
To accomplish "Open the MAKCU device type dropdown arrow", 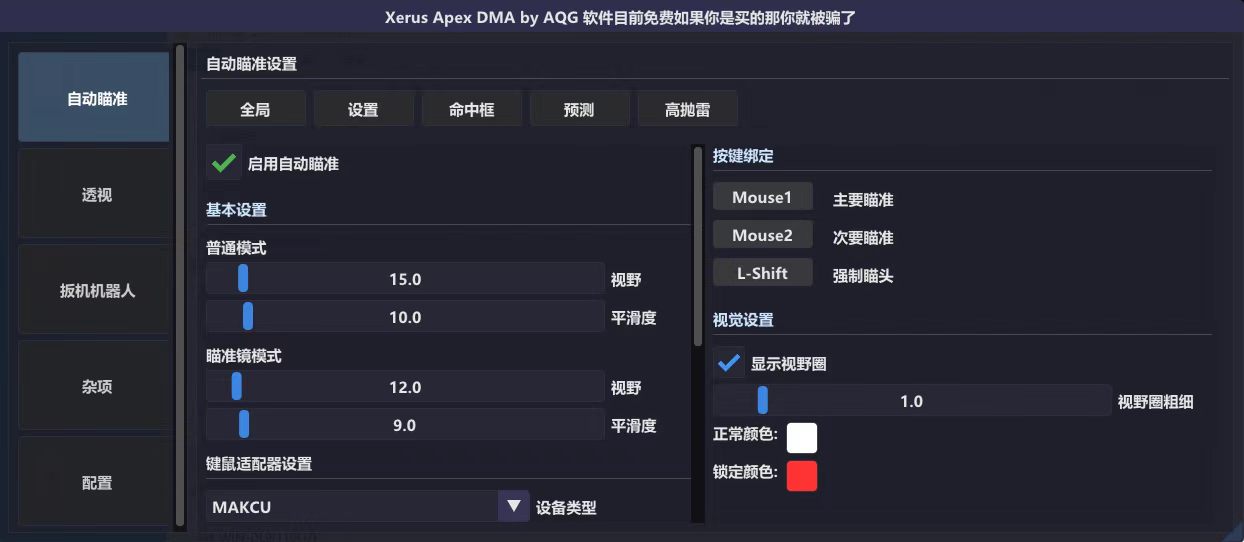I will [x=513, y=506].
